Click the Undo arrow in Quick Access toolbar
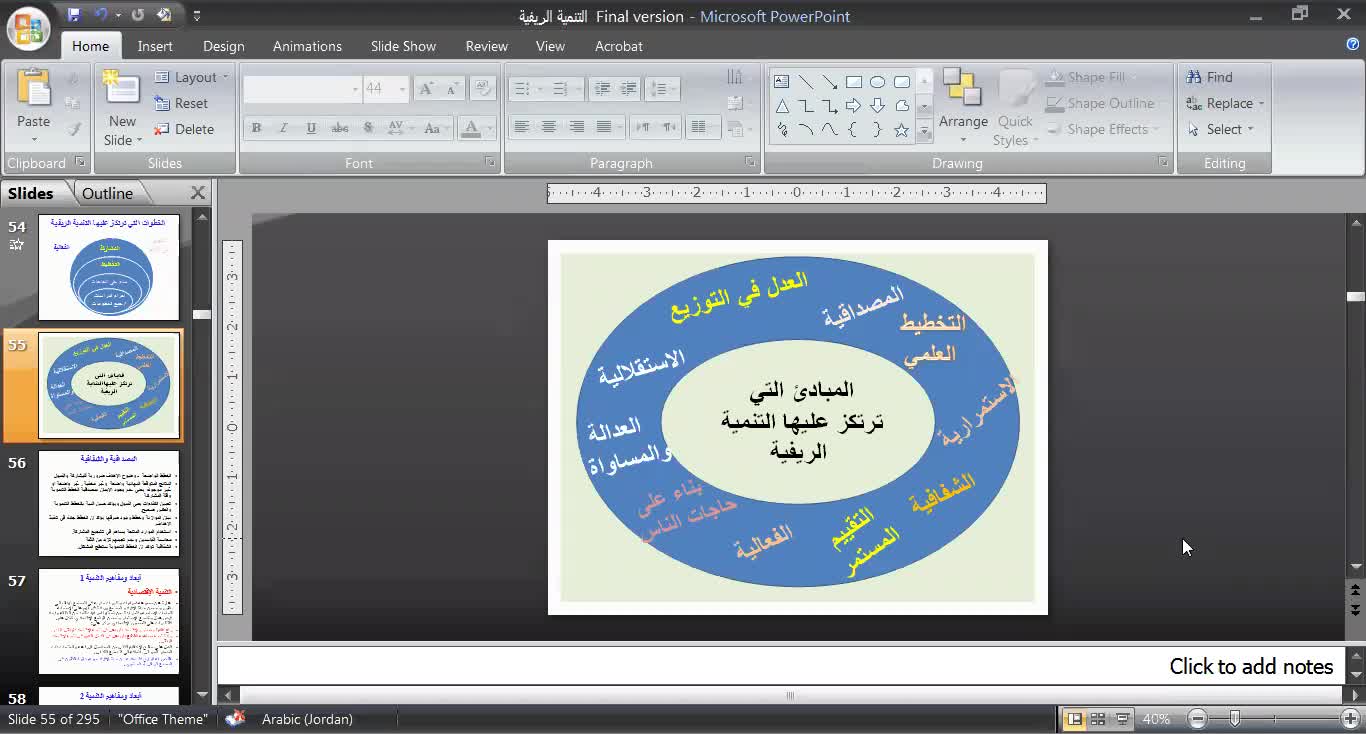 [x=101, y=15]
